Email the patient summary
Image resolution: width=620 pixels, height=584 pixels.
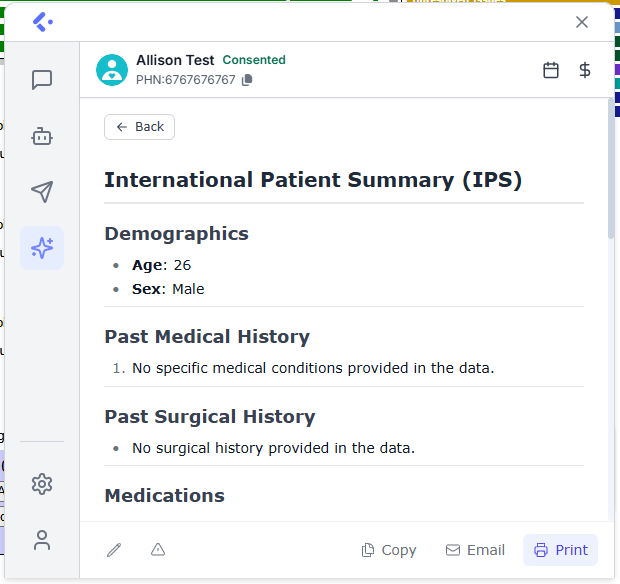pos(475,550)
